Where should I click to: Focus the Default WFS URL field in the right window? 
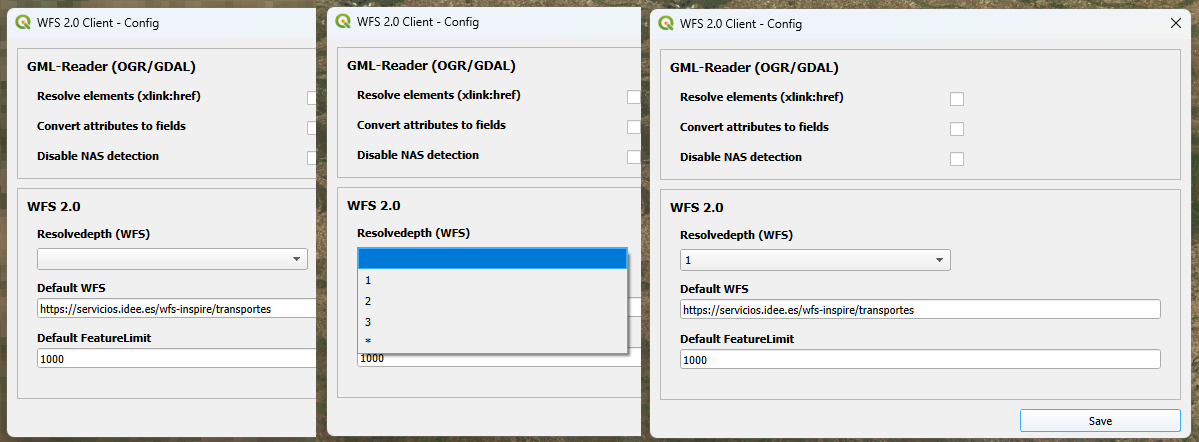click(921, 310)
